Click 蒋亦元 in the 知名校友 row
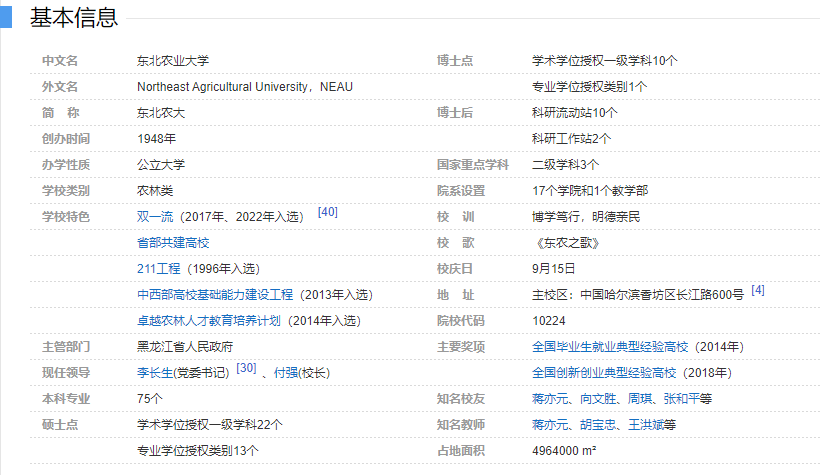The width and height of the screenshot is (829, 475). tap(550, 399)
